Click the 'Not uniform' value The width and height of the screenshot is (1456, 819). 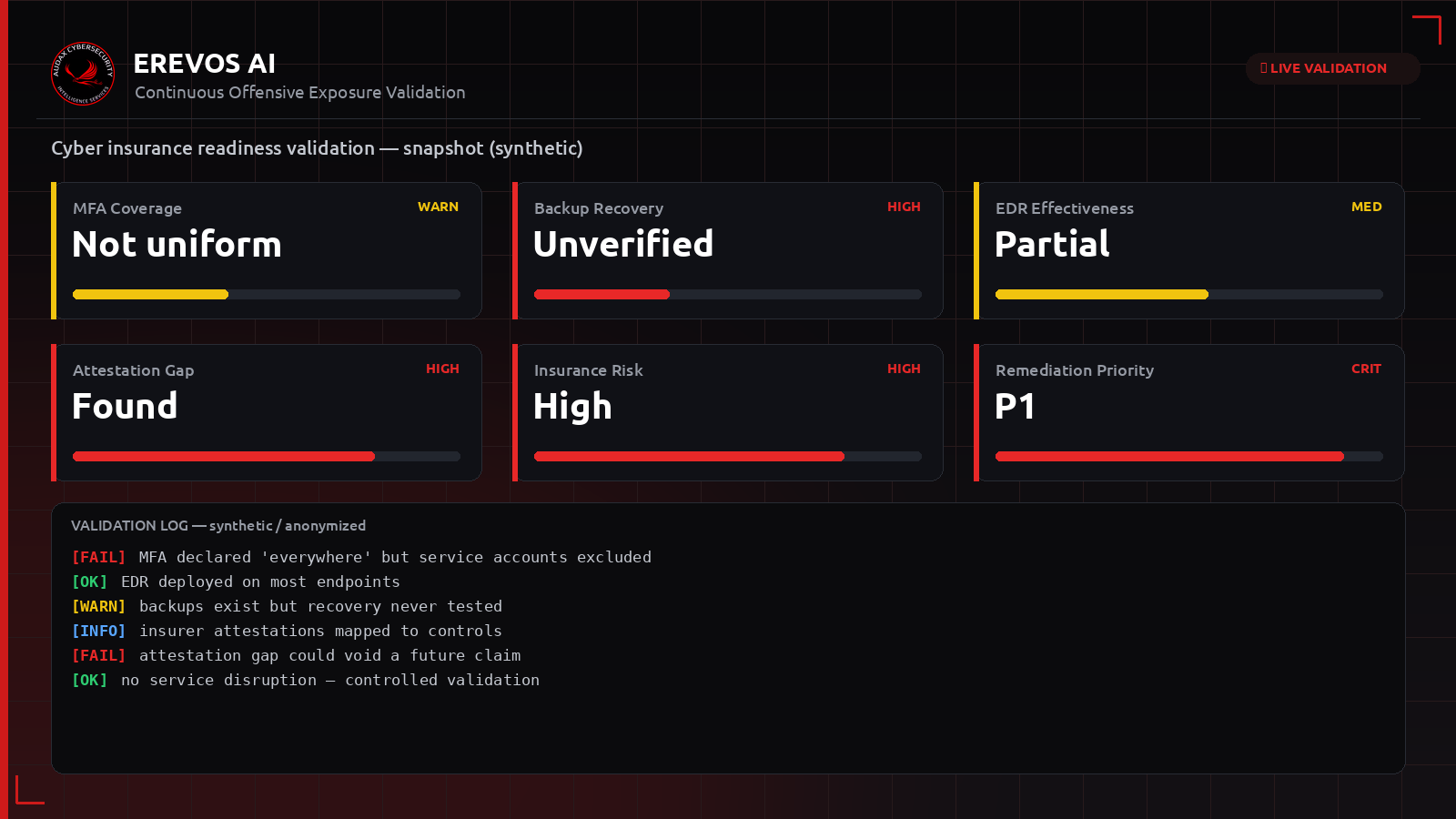click(177, 245)
